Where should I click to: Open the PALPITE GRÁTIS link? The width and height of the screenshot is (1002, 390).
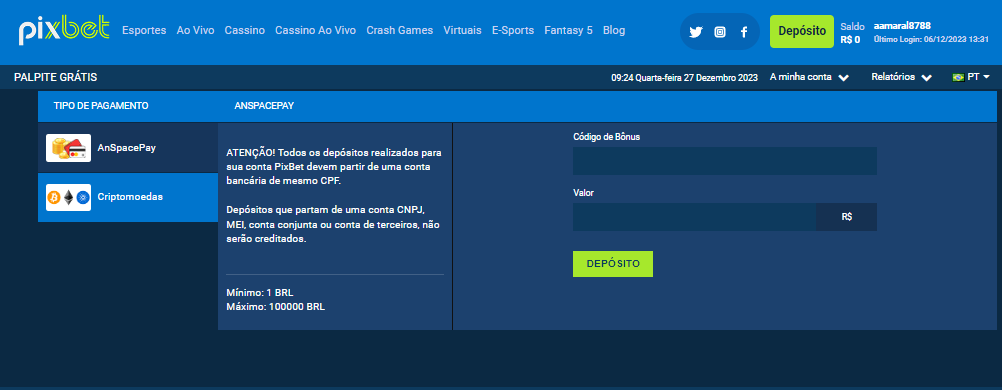coord(56,77)
